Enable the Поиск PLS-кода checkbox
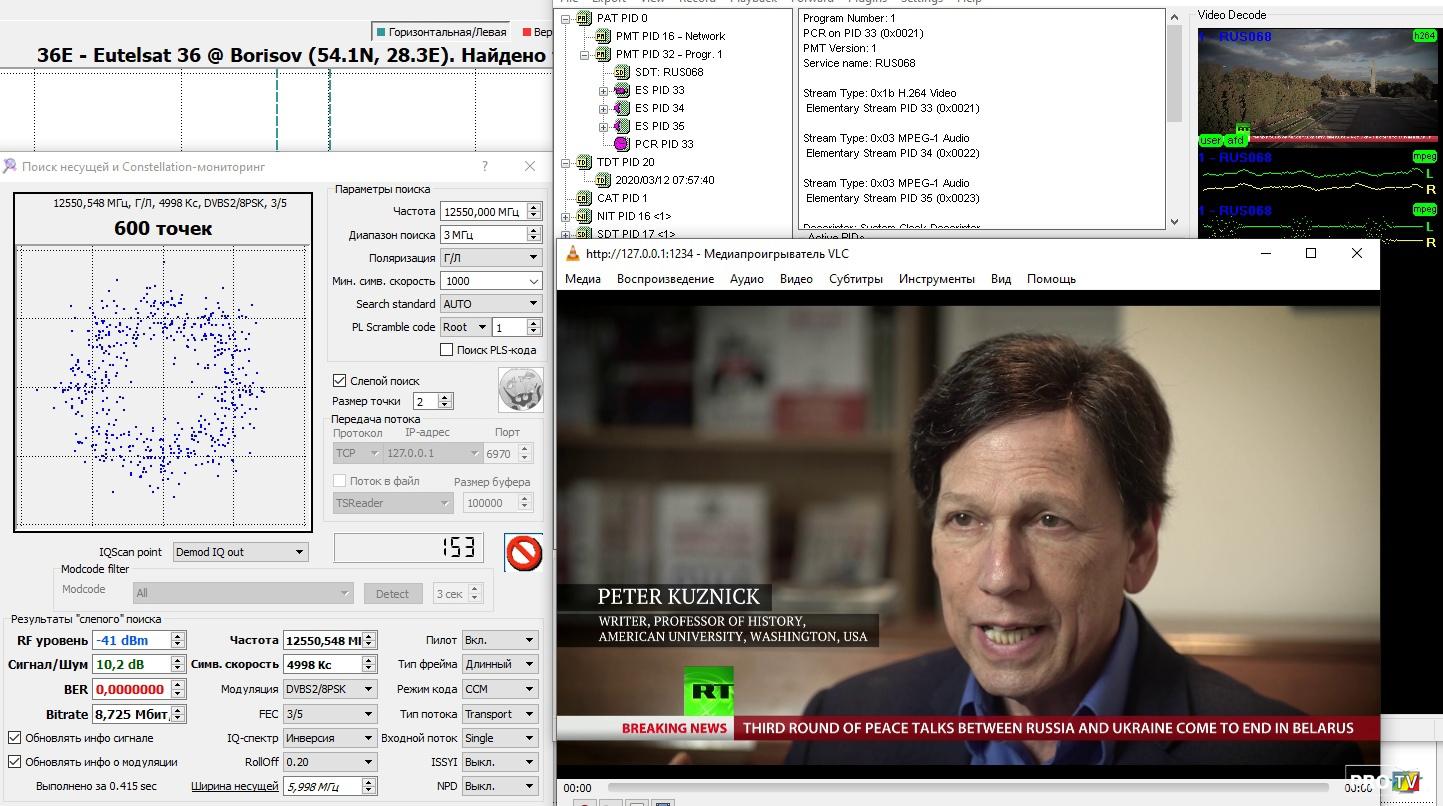This screenshot has width=1443, height=806. [x=447, y=350]
